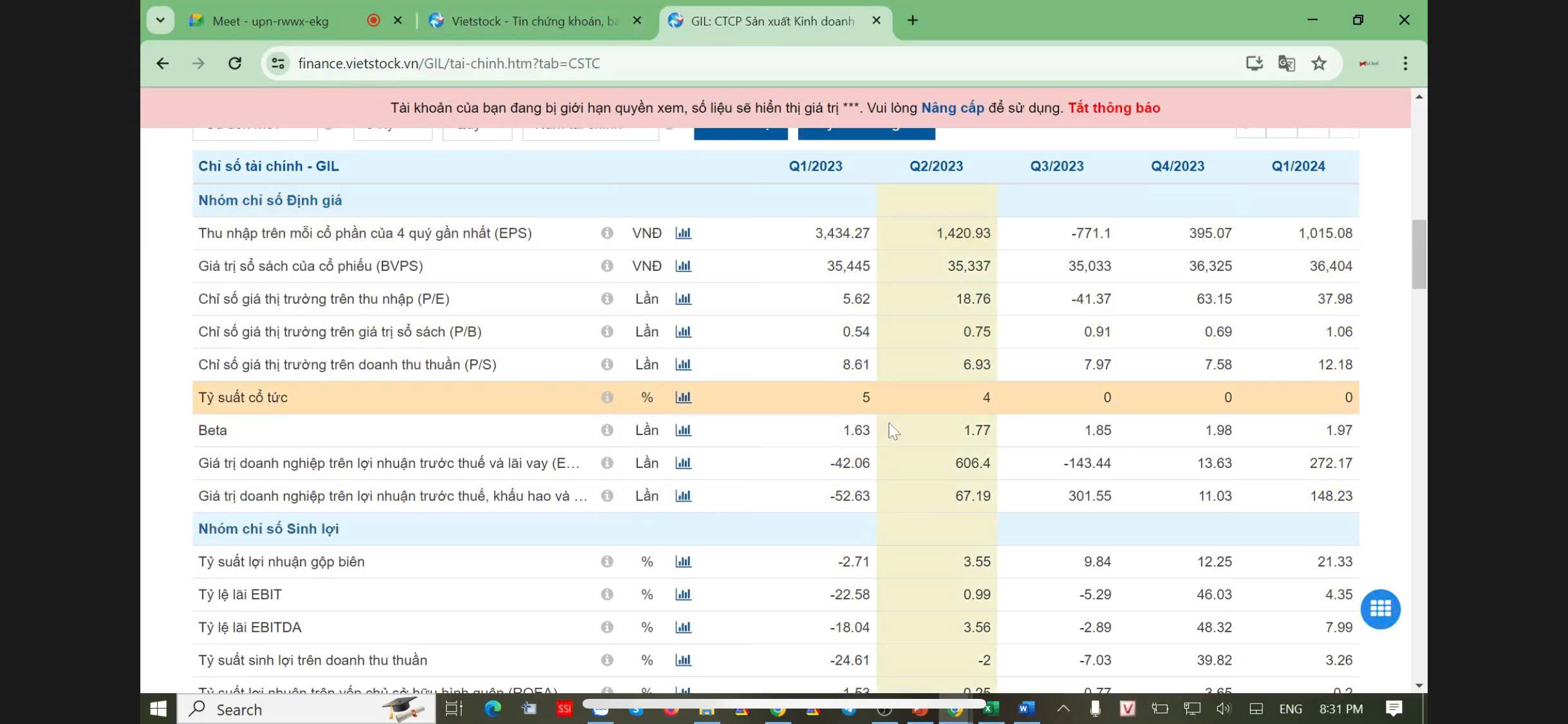This screenshot has height=724, width=1568.
Task: Click the Windows taskbar Search box
Action: [x=306, y=709]
